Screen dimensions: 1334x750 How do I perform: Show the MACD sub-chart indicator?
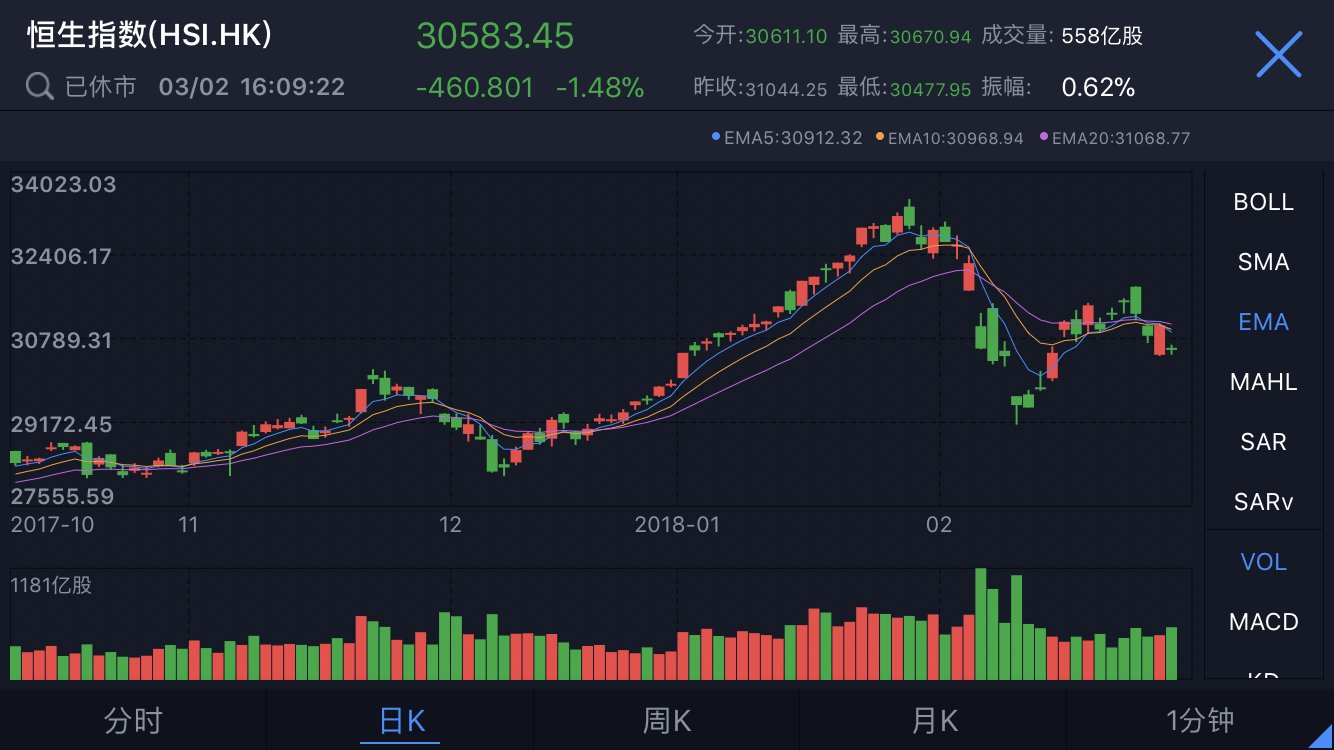(x=1264, y=622)
